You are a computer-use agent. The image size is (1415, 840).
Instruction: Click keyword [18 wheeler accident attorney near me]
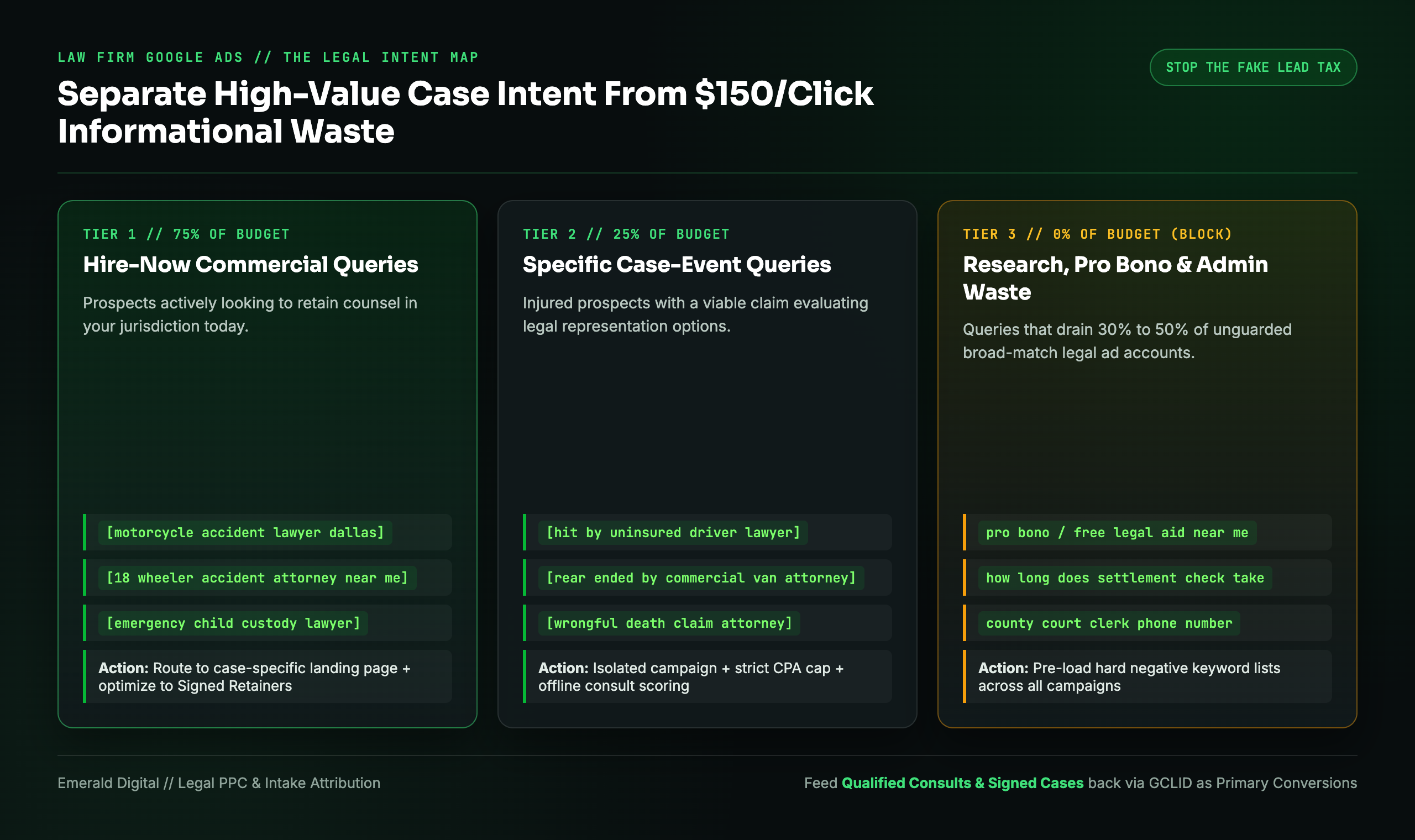coord(257,578)
